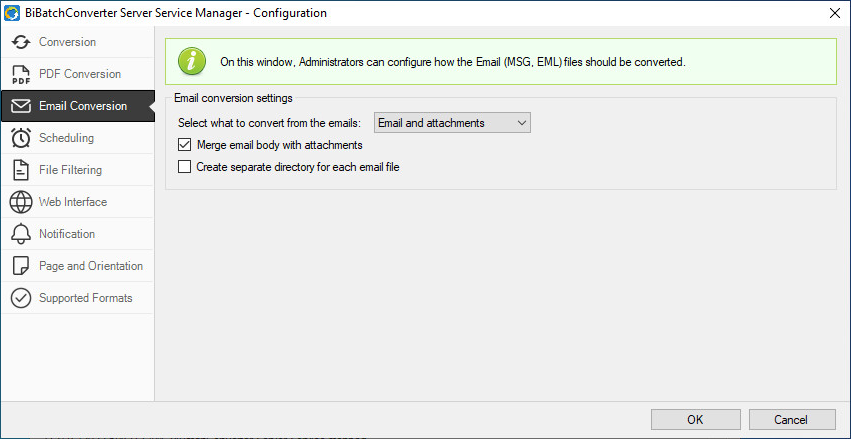Click the Web Interface globe icon
Viewport: 851px width, 439px height.
(x=21, y=202)
